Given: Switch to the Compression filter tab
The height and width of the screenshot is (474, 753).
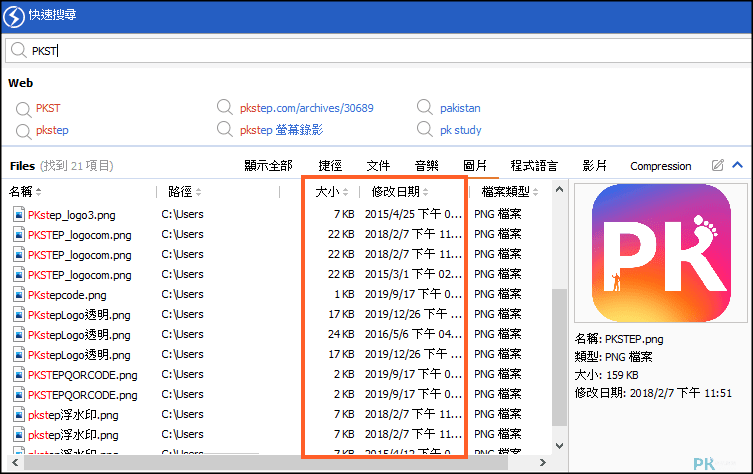Looking at the screenshot, I should 660,166.
